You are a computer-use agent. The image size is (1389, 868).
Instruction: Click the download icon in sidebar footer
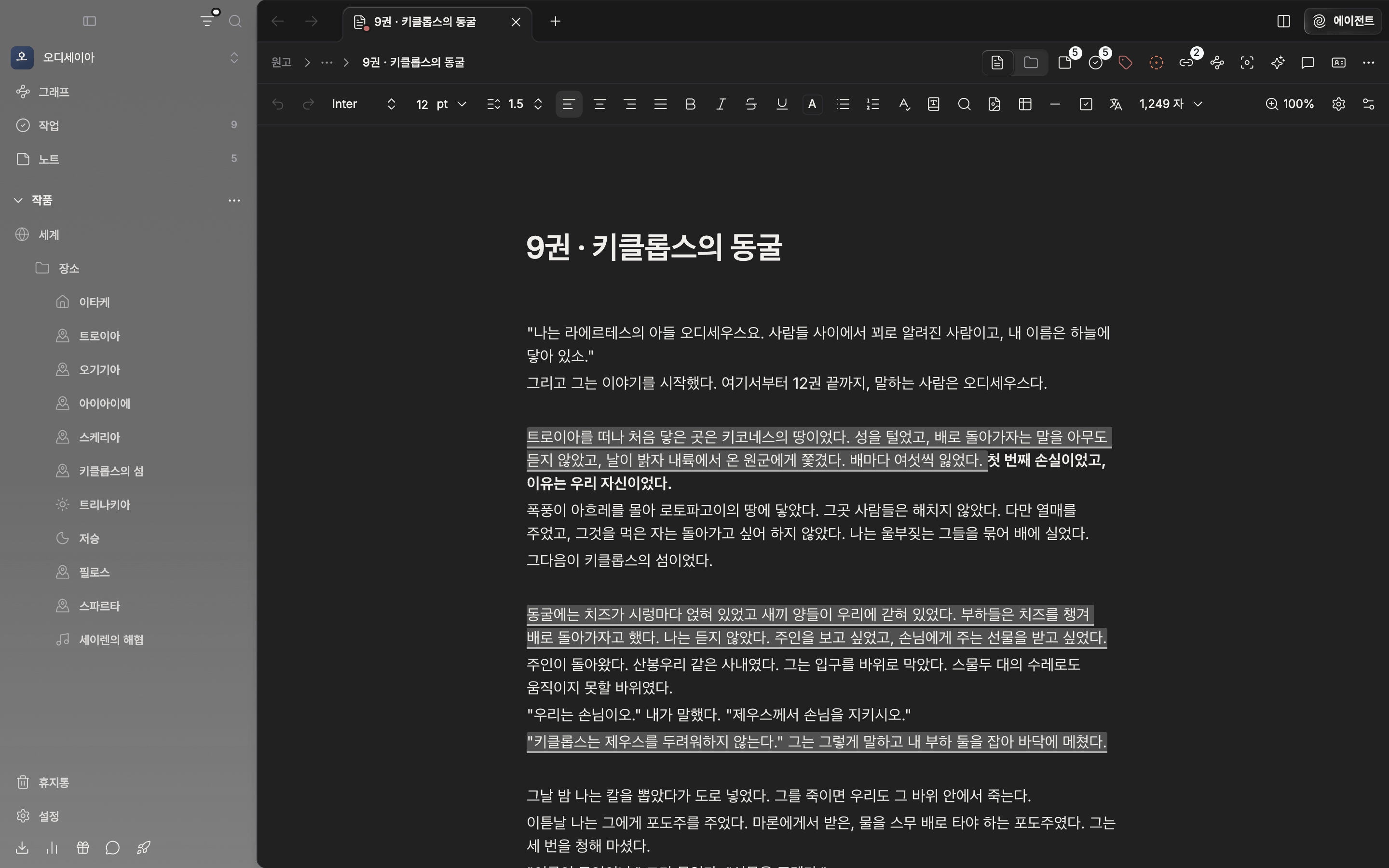[x=22, y=848]
